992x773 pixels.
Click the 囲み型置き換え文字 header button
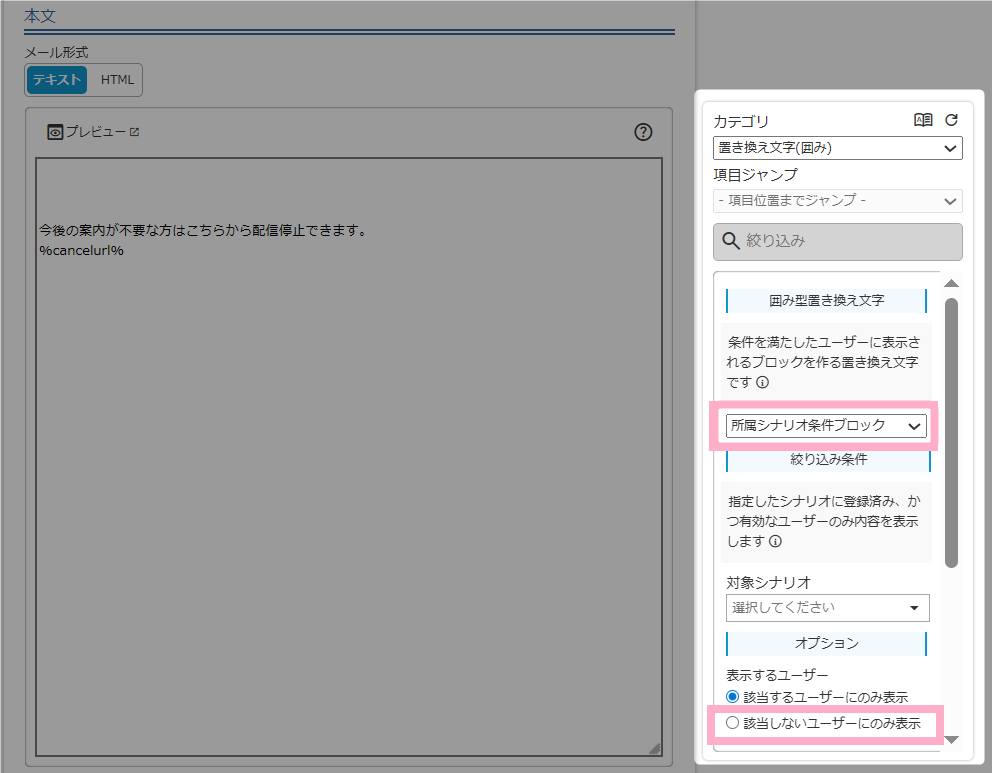click(827, 300)
